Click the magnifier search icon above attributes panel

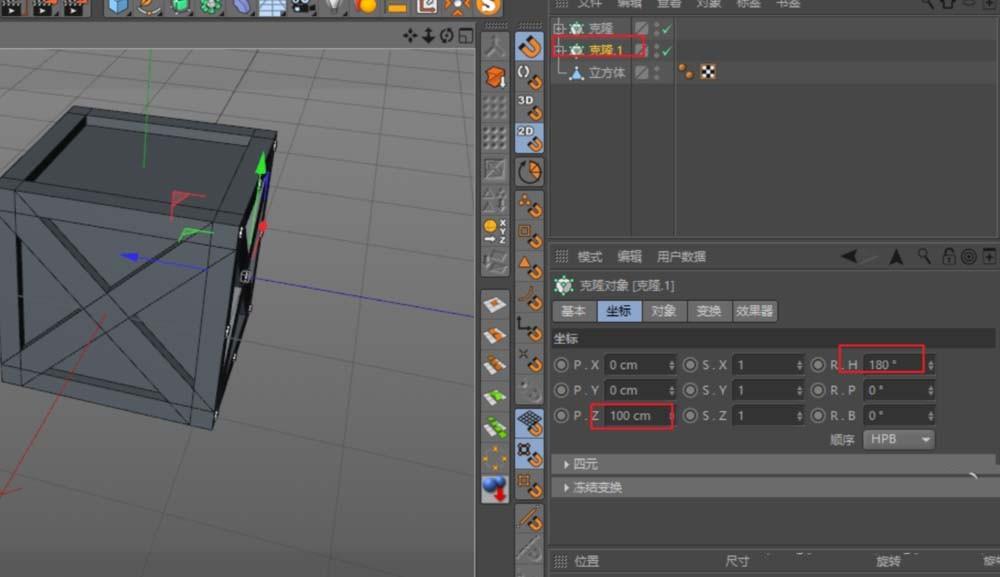pyautogui.click(x=922, y=256)
